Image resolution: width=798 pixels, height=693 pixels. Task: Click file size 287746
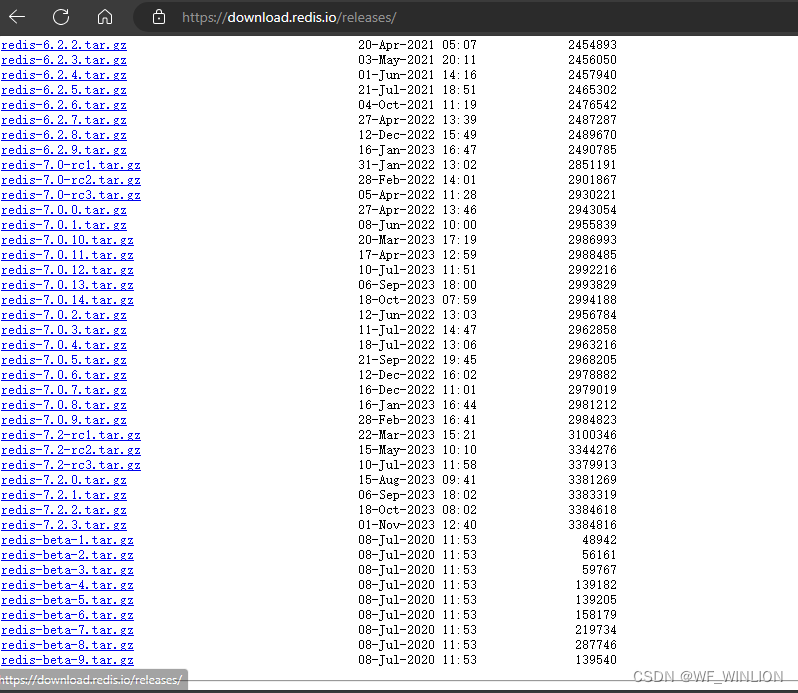[x=596, y=645]
